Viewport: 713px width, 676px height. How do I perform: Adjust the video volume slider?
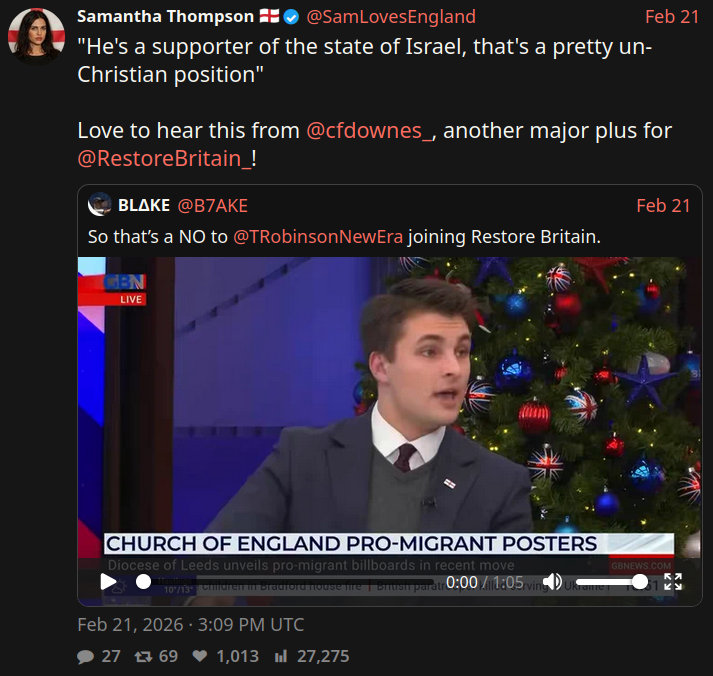(611, 582)
